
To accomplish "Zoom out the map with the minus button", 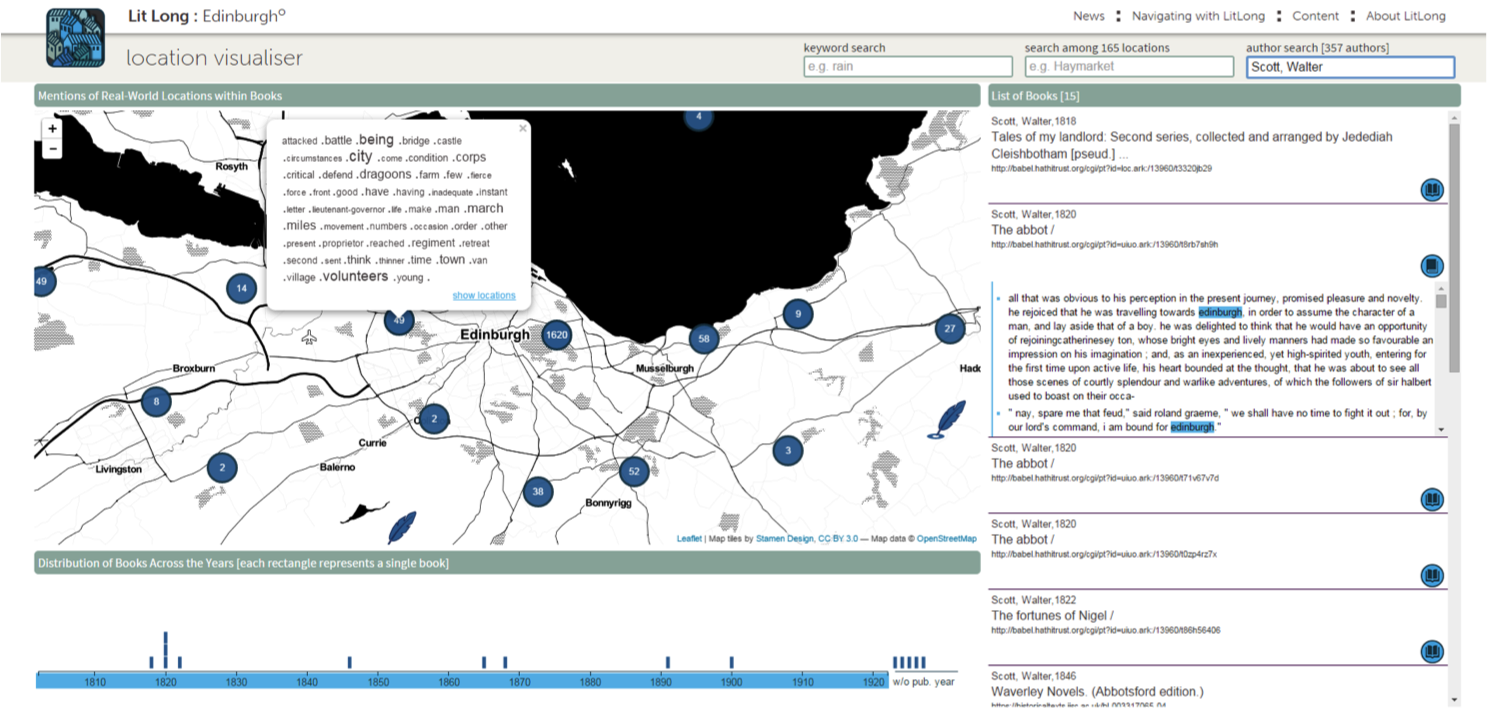I will pos(53,149).
